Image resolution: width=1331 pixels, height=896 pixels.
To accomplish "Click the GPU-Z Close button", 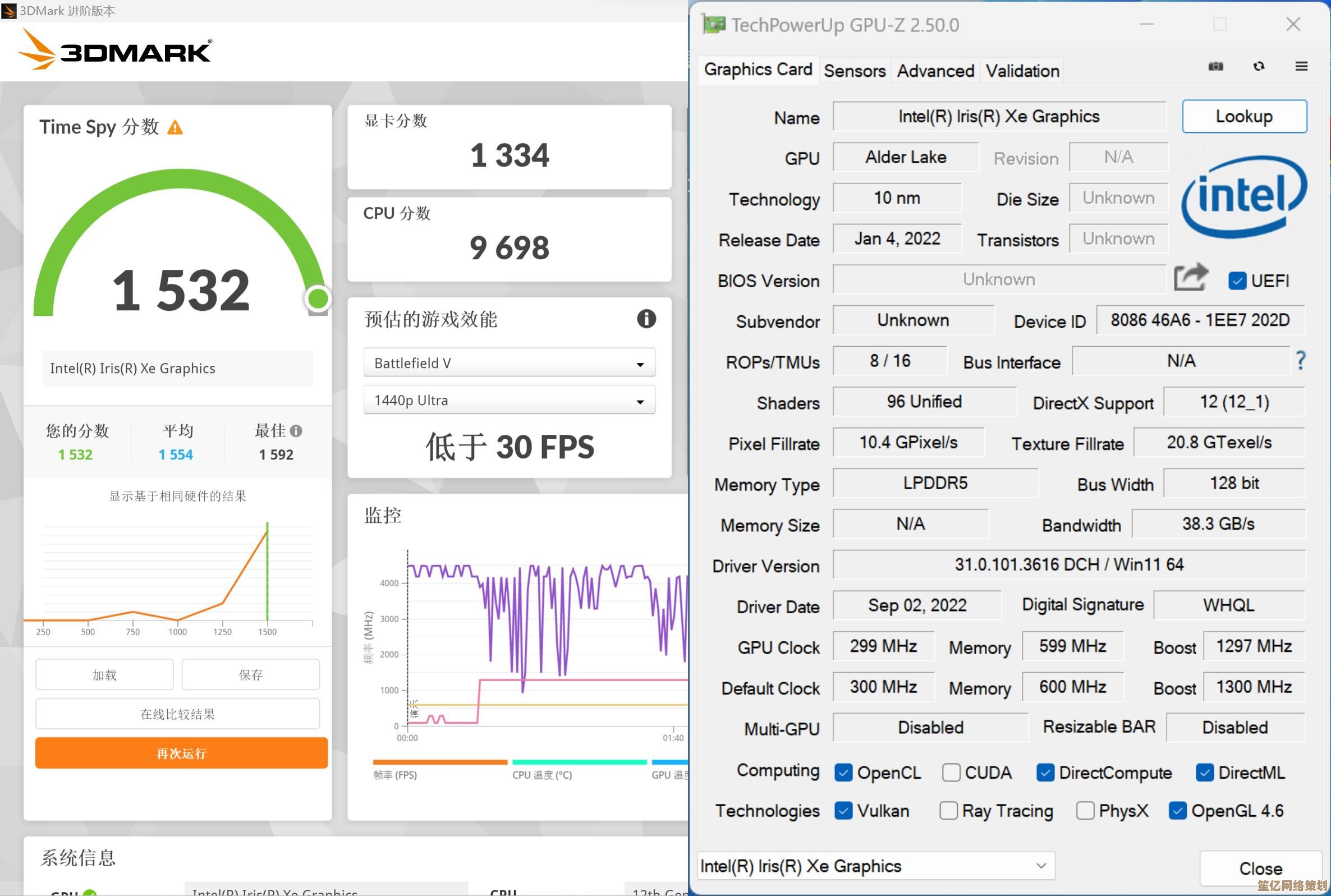I will click(1261, 869).
